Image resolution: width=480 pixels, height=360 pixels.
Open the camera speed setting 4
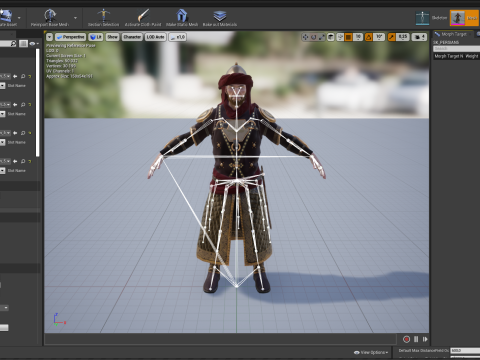419,37
